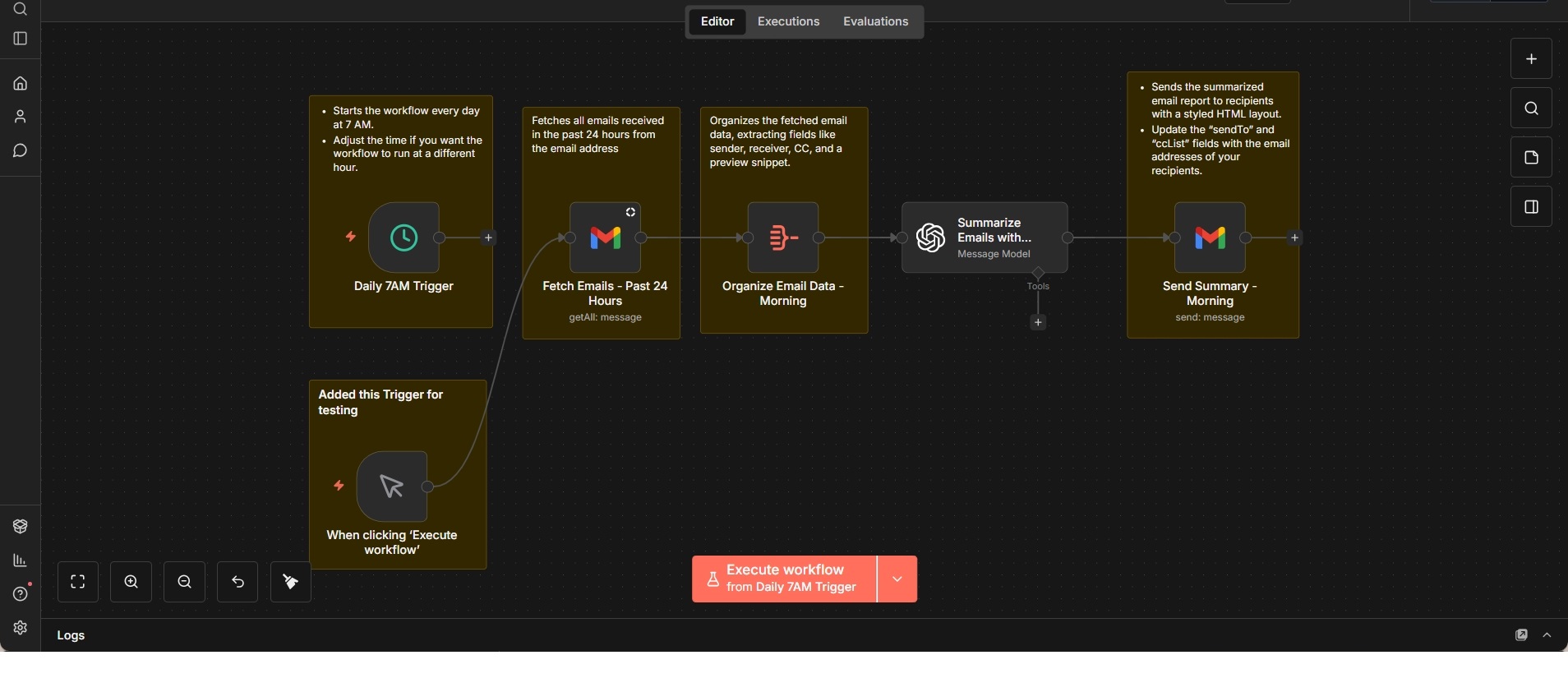Add a node with the plus button

1531,59
